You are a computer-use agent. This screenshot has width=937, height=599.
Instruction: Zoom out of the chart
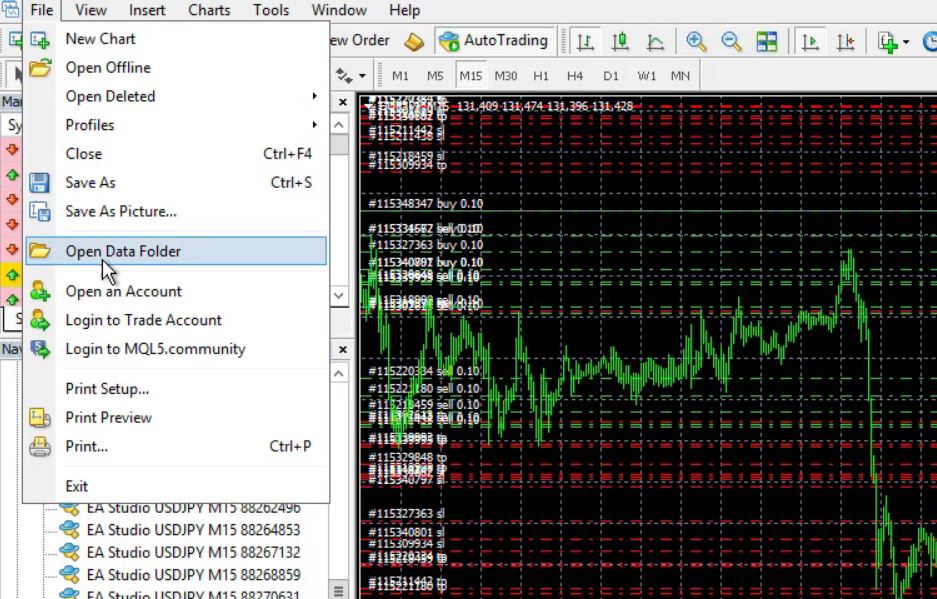click(731, 41)
